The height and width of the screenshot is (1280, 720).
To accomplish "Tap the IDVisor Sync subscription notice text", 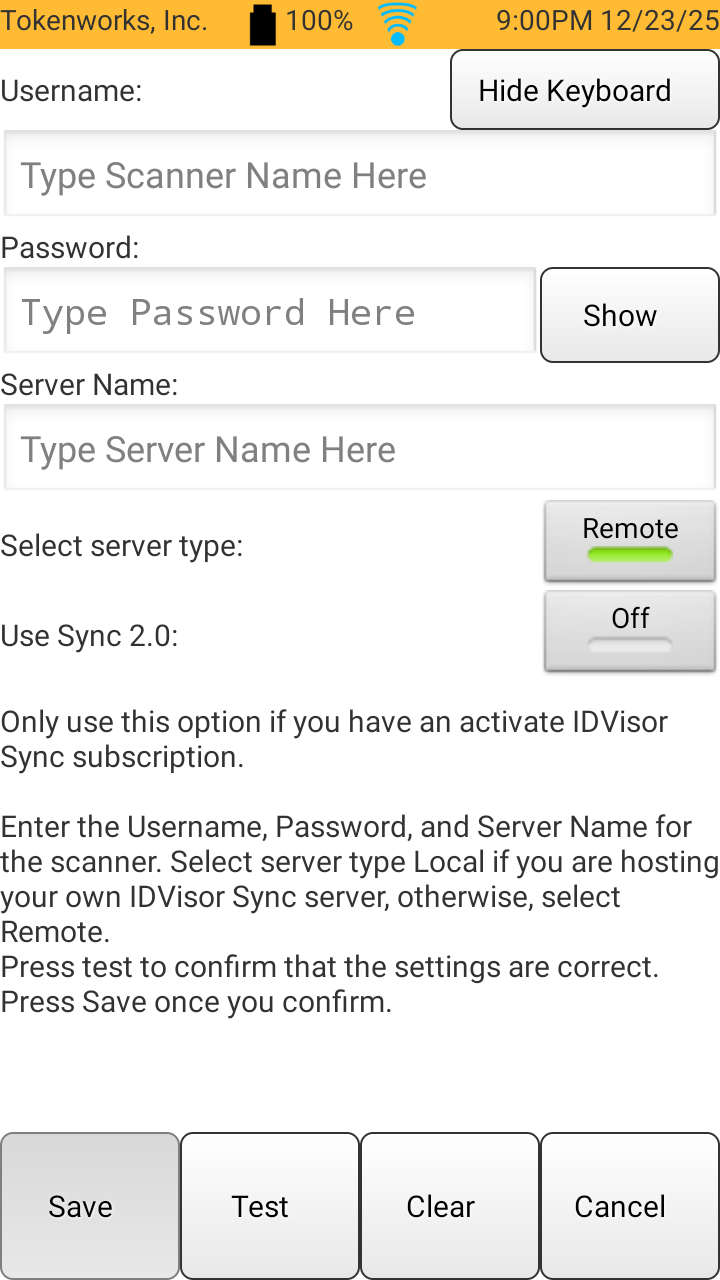I will tap(334, 739).
